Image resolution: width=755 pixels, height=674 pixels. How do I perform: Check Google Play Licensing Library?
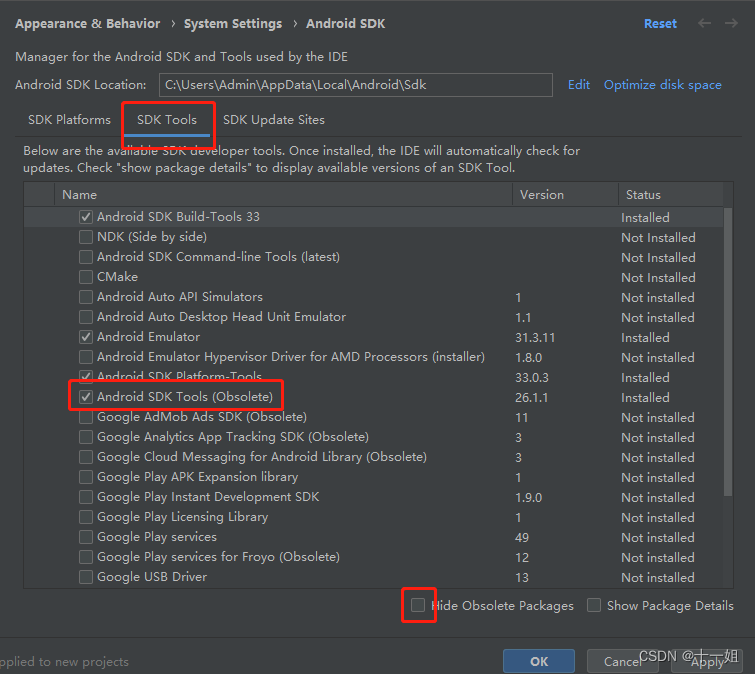click(x=86, y=517)
